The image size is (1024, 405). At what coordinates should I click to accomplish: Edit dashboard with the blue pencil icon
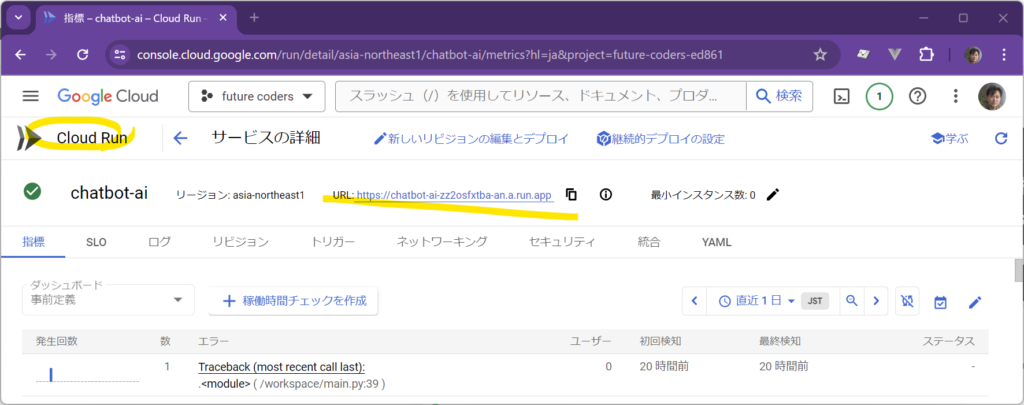[975, 302]
